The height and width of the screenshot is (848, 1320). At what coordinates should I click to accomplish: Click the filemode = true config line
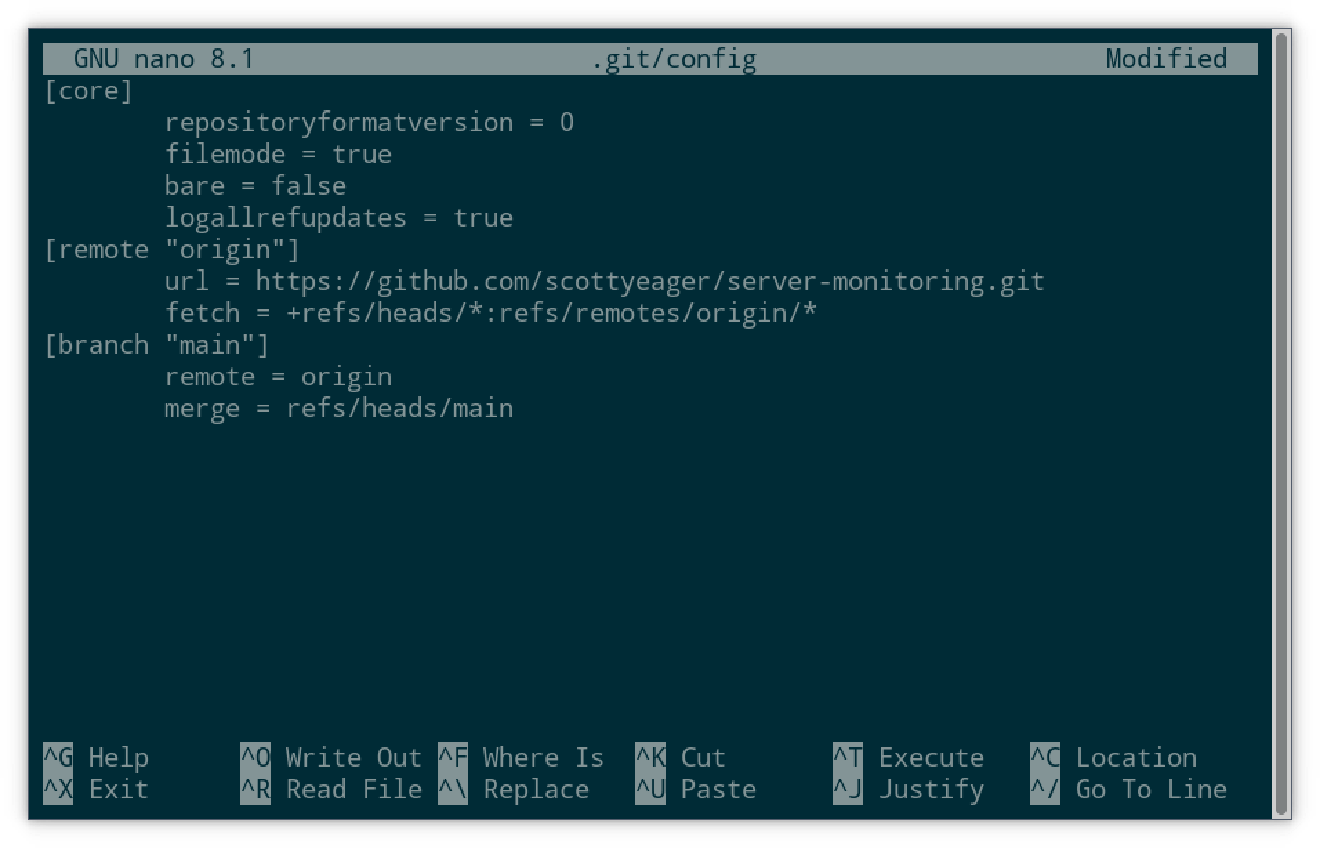(279, 154)
